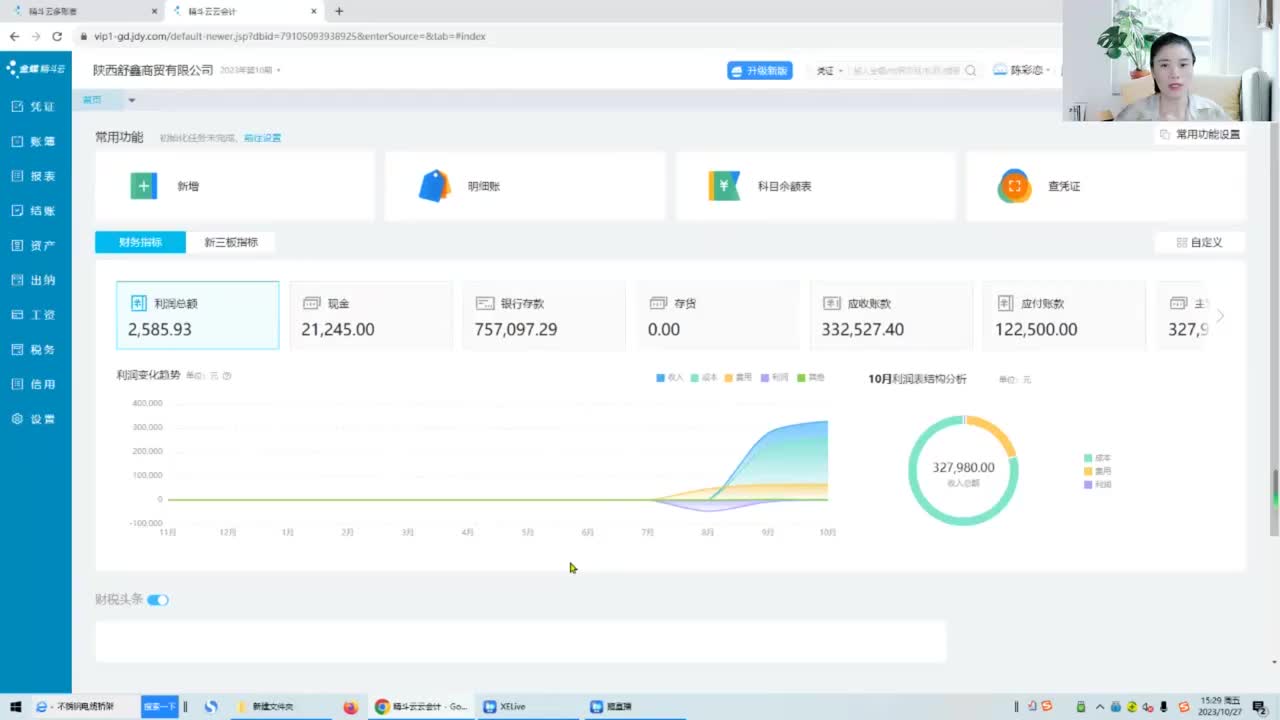The image size is (1280, 720).
Task: Select the 财务指标 tab
Action: click(x=141, y=242)
